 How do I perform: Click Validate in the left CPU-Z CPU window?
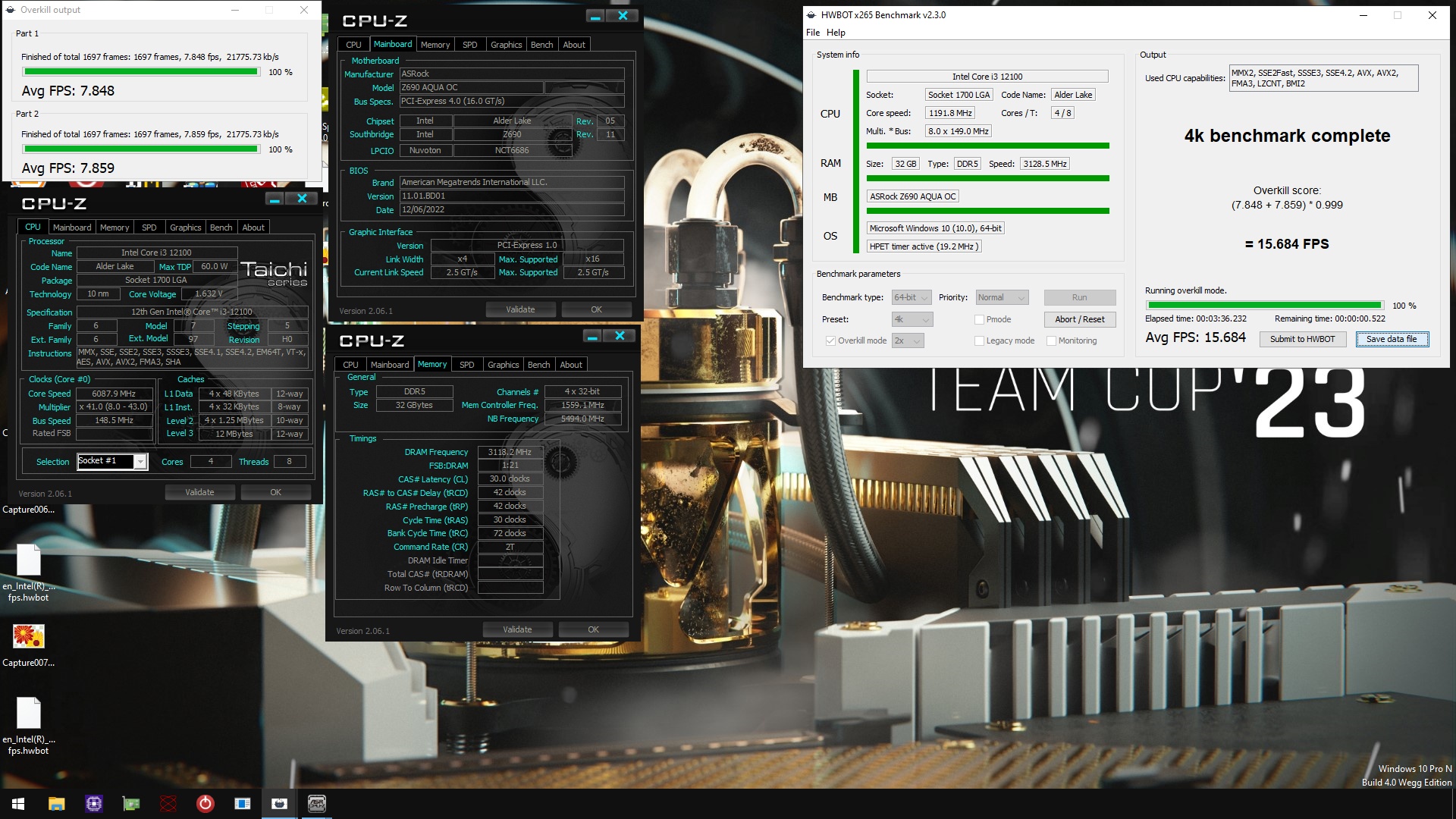[x=199, y=492]
